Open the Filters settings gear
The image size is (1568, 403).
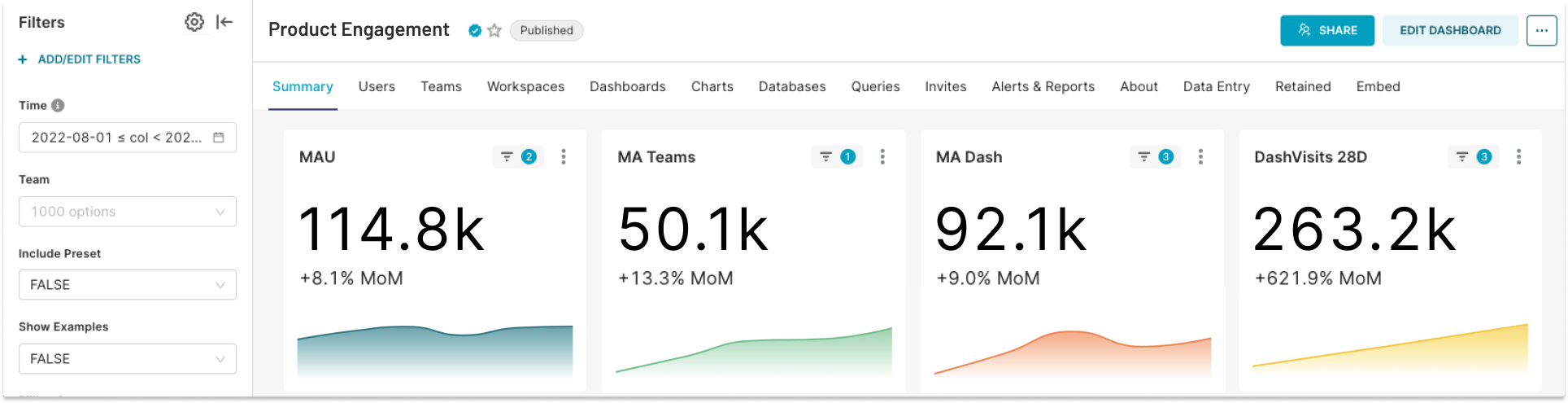pos(194,22)
